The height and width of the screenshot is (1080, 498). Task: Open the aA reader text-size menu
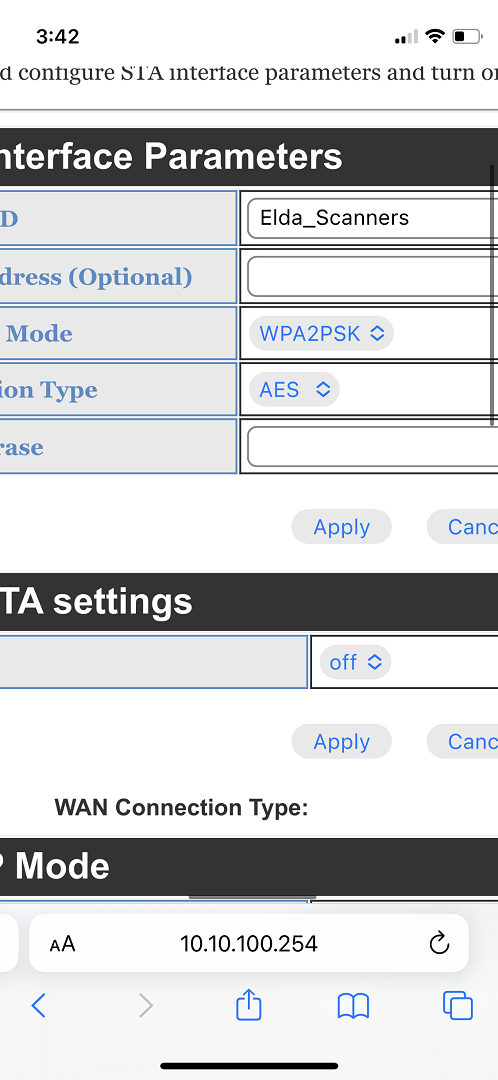(x=62, y=943)
